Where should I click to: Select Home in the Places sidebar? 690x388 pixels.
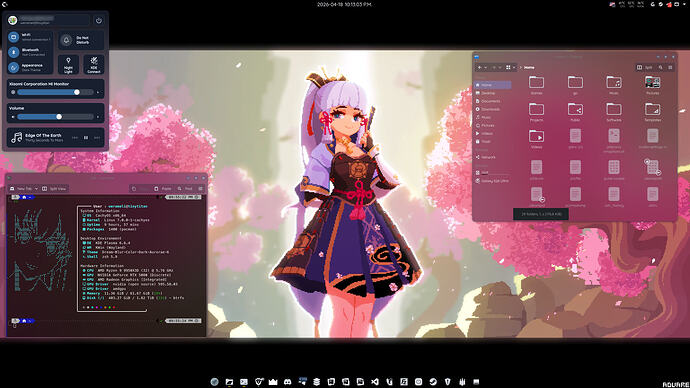click(493, 85)
